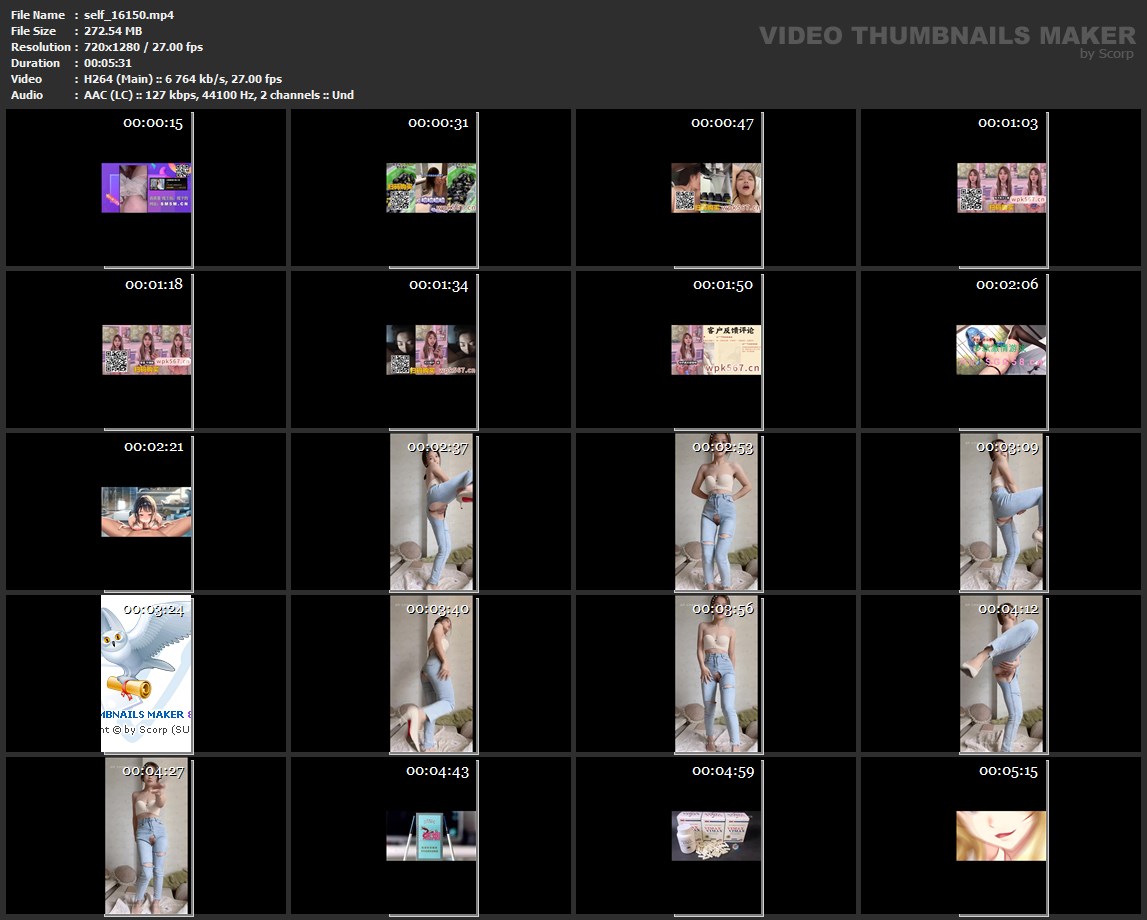Click the VIDEO THUMBNAILS MAKER watermark title
The width and height of the screenshot is (1147, 920).
(x=946, y=36)
